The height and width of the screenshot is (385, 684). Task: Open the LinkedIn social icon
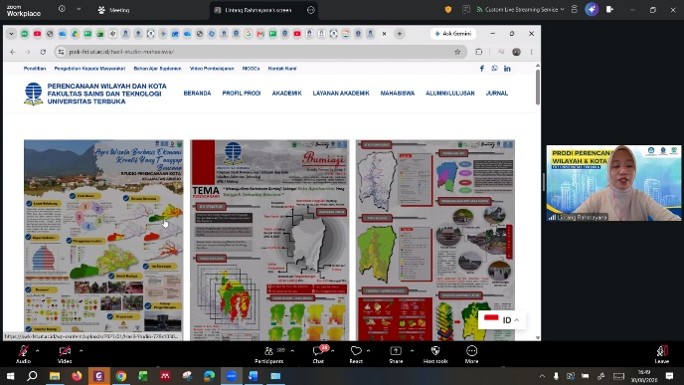click(507, 68)
